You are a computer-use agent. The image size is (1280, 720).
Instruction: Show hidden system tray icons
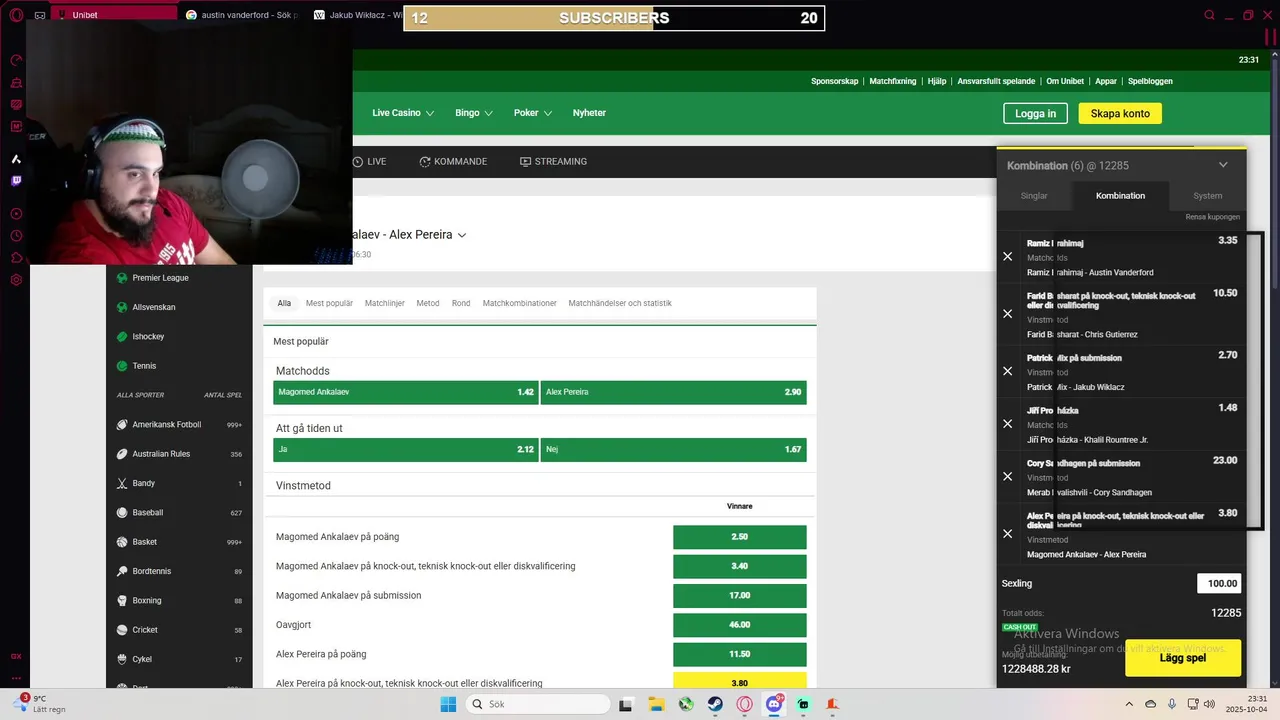click(x=1129, y=704)
